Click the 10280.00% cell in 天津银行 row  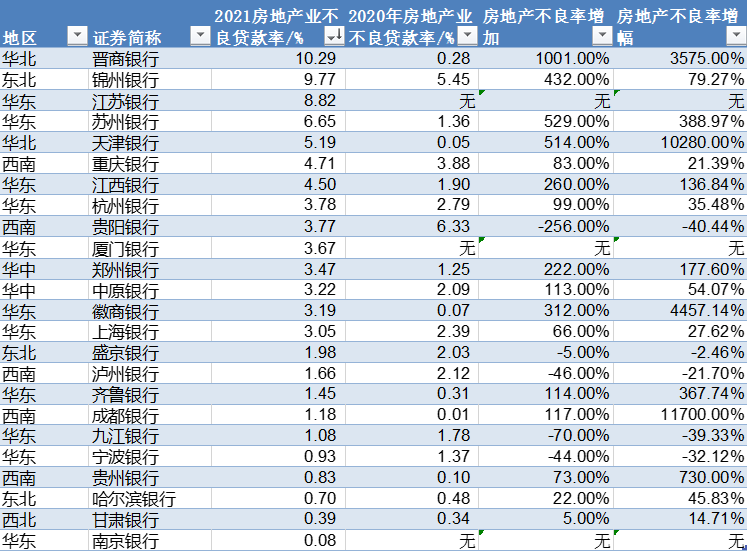coord(680,142)
